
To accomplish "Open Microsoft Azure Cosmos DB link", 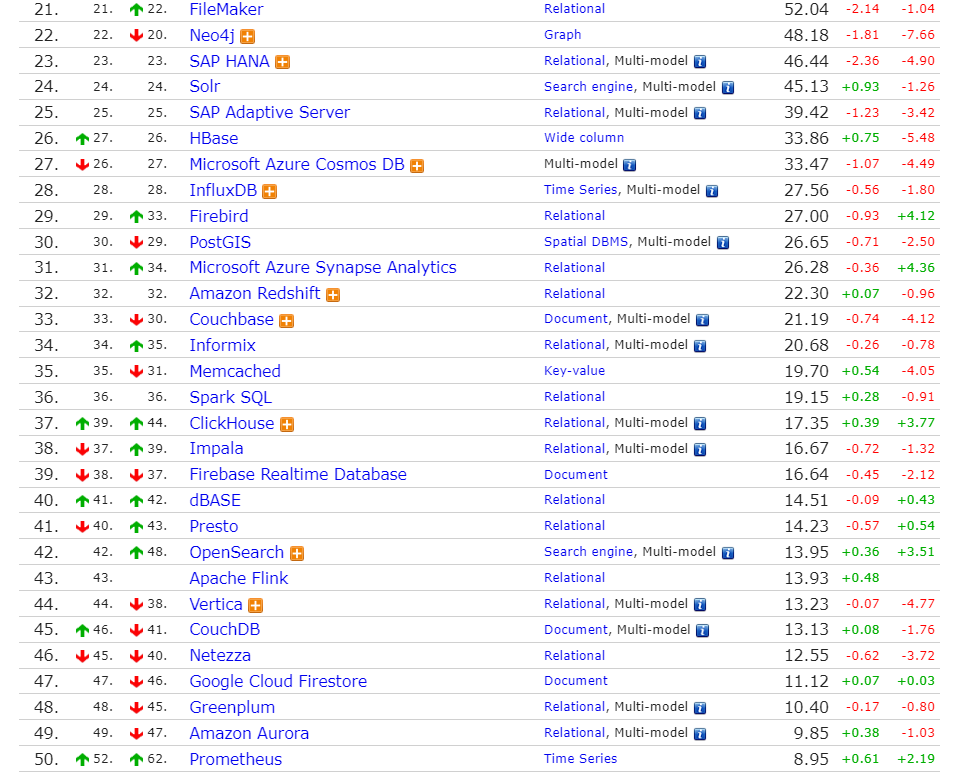I will click(297, 164).
